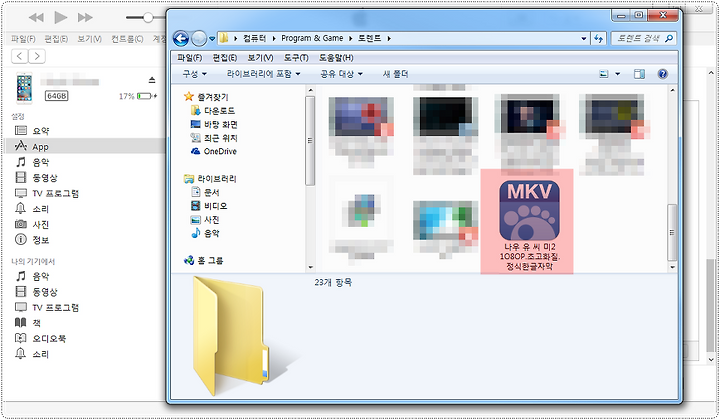This screenshot has width=720, height=420.
Task: Toggle the preview pane icon
Action: [x=639, y=74]
